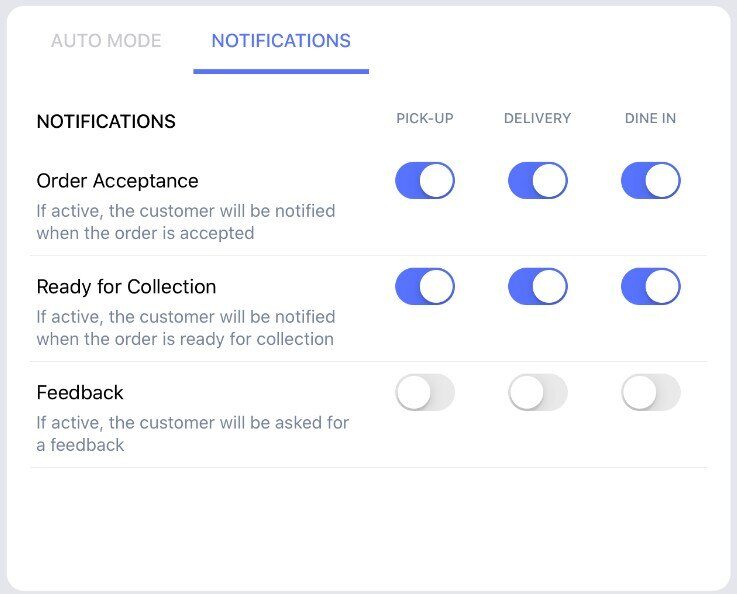
Task: Click the Notifications section heading
Action: click(106, 122)
